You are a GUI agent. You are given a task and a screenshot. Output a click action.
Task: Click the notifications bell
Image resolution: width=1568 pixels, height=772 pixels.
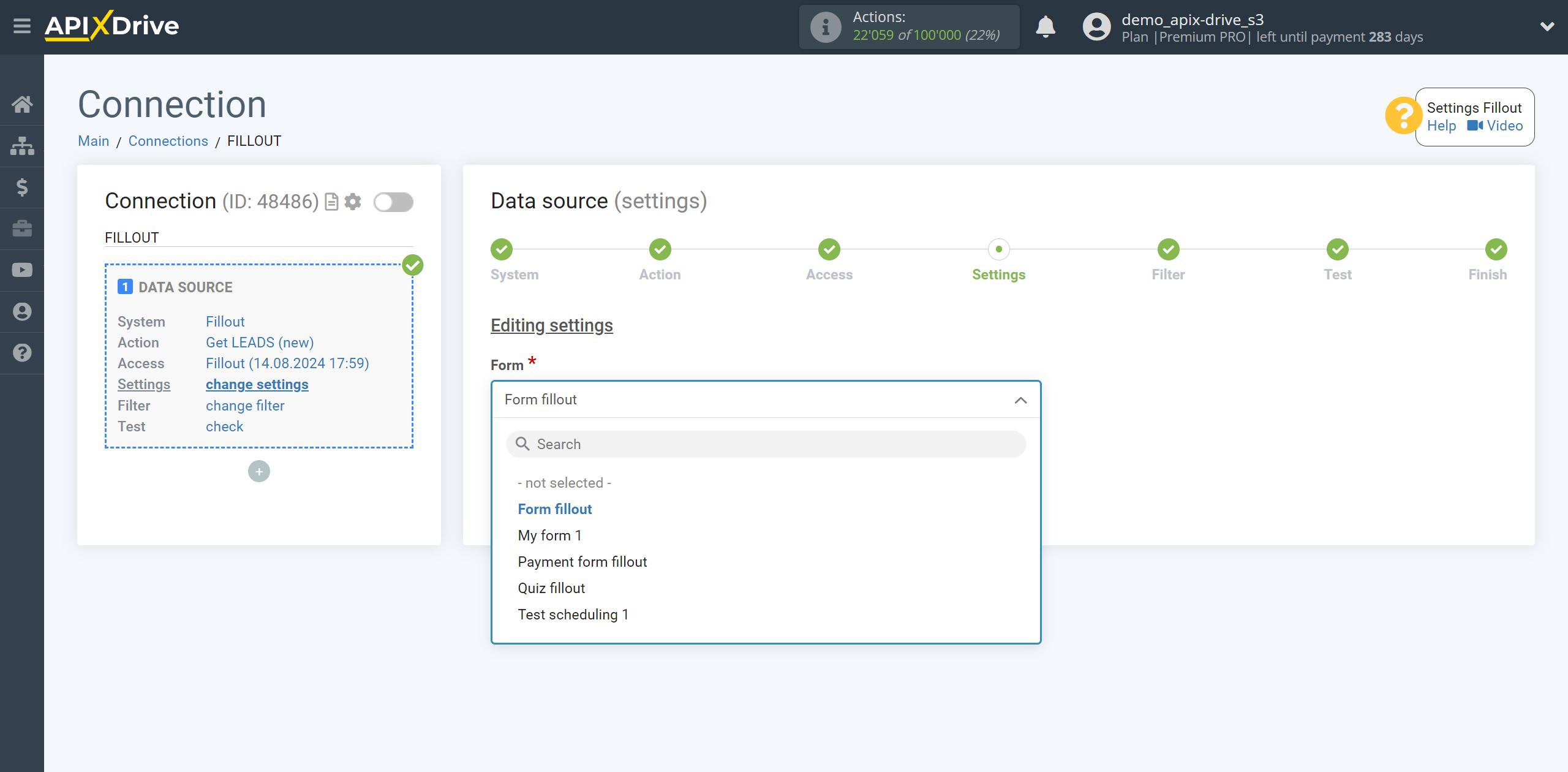1046,27
